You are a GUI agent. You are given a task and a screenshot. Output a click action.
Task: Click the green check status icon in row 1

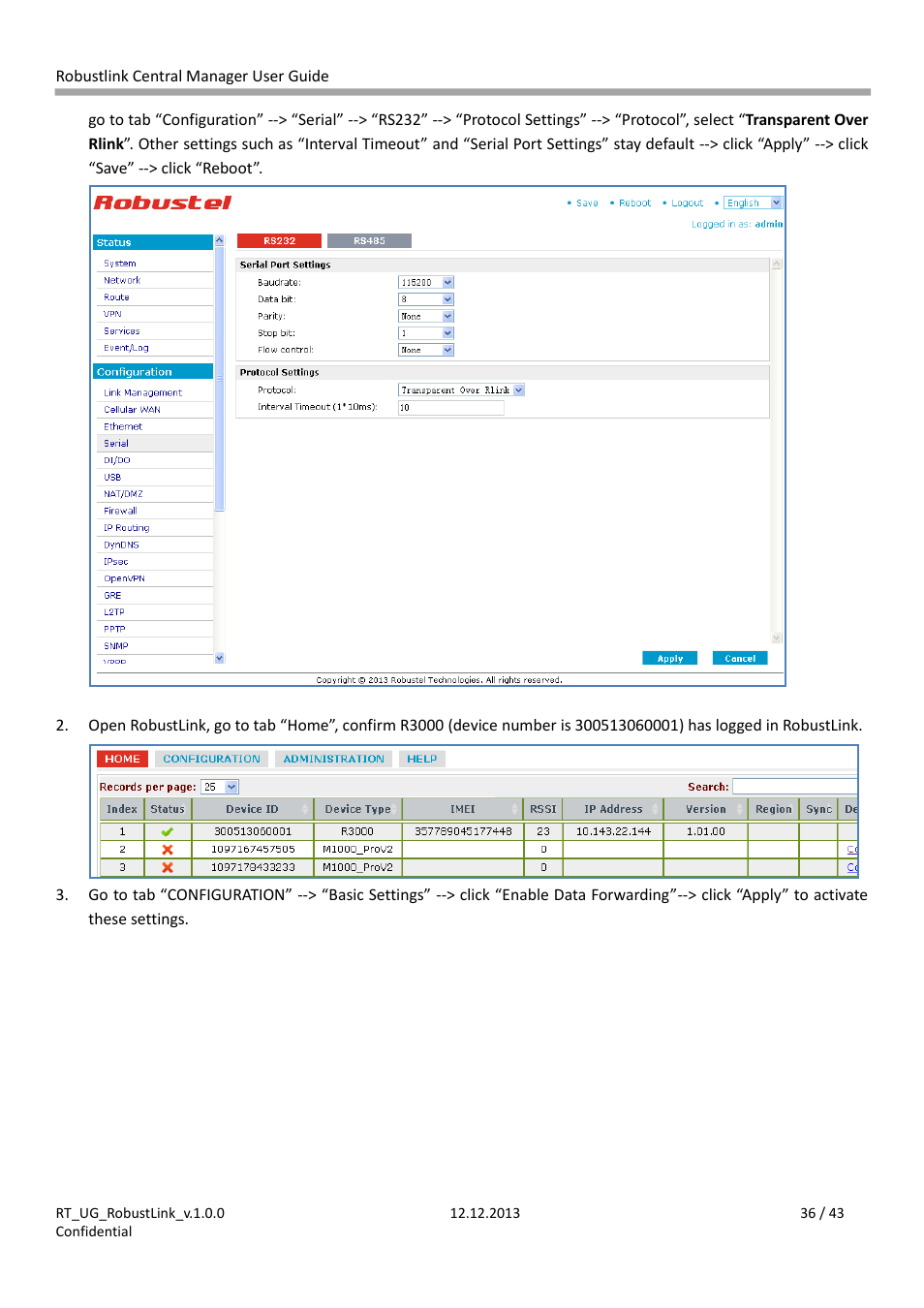[x=168, y=831]
